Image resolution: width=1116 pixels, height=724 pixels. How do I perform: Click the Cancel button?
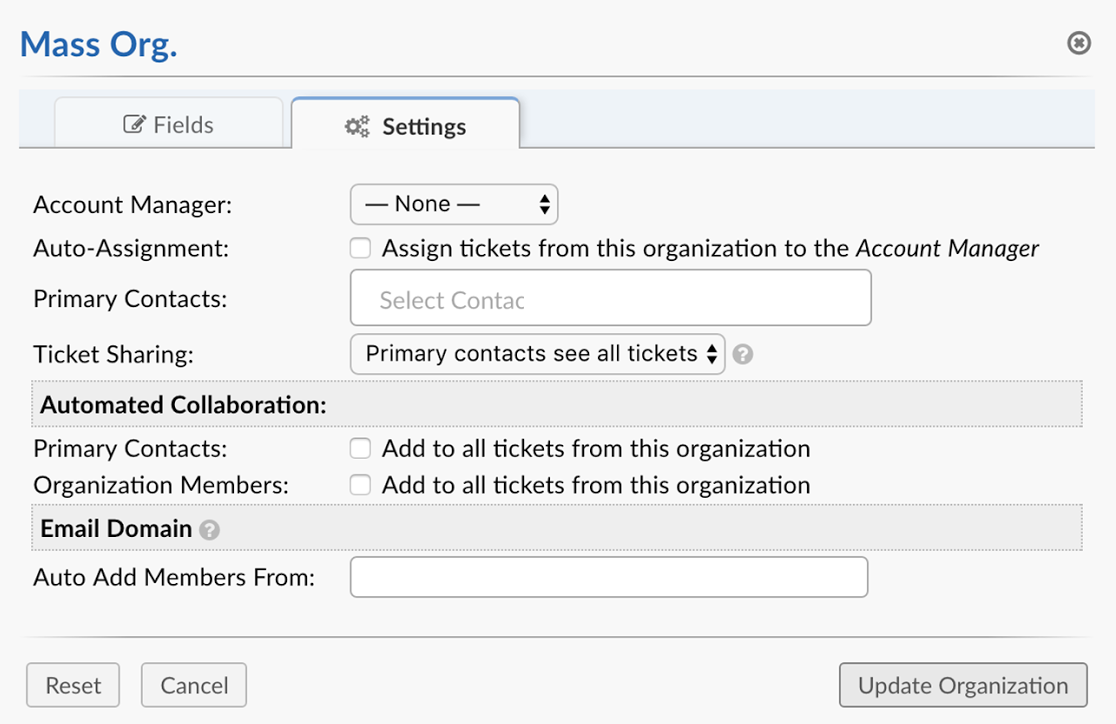pos(193,685)
